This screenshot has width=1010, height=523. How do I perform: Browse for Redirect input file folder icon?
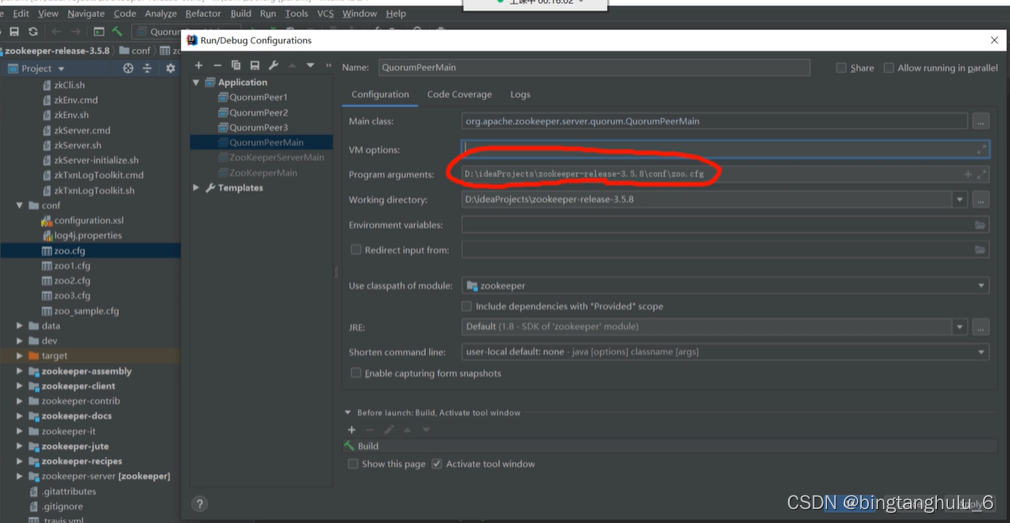coord(980,250)
